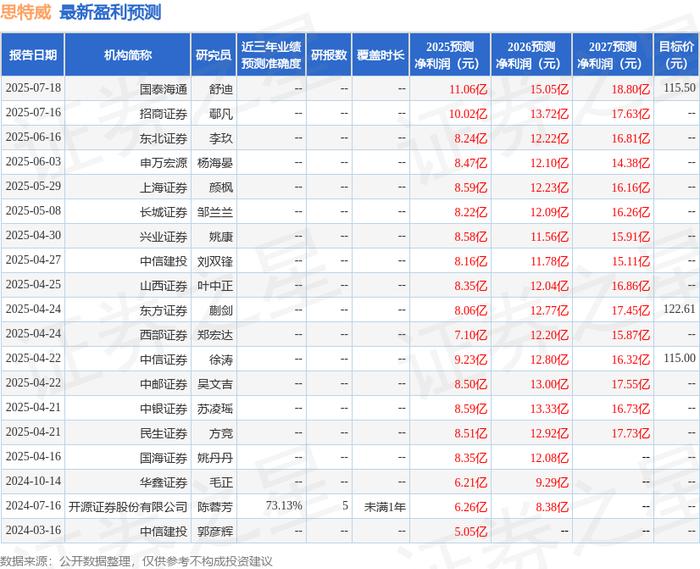
Task: Click institution name 中信证券
Action: click(x=163, y=359)
